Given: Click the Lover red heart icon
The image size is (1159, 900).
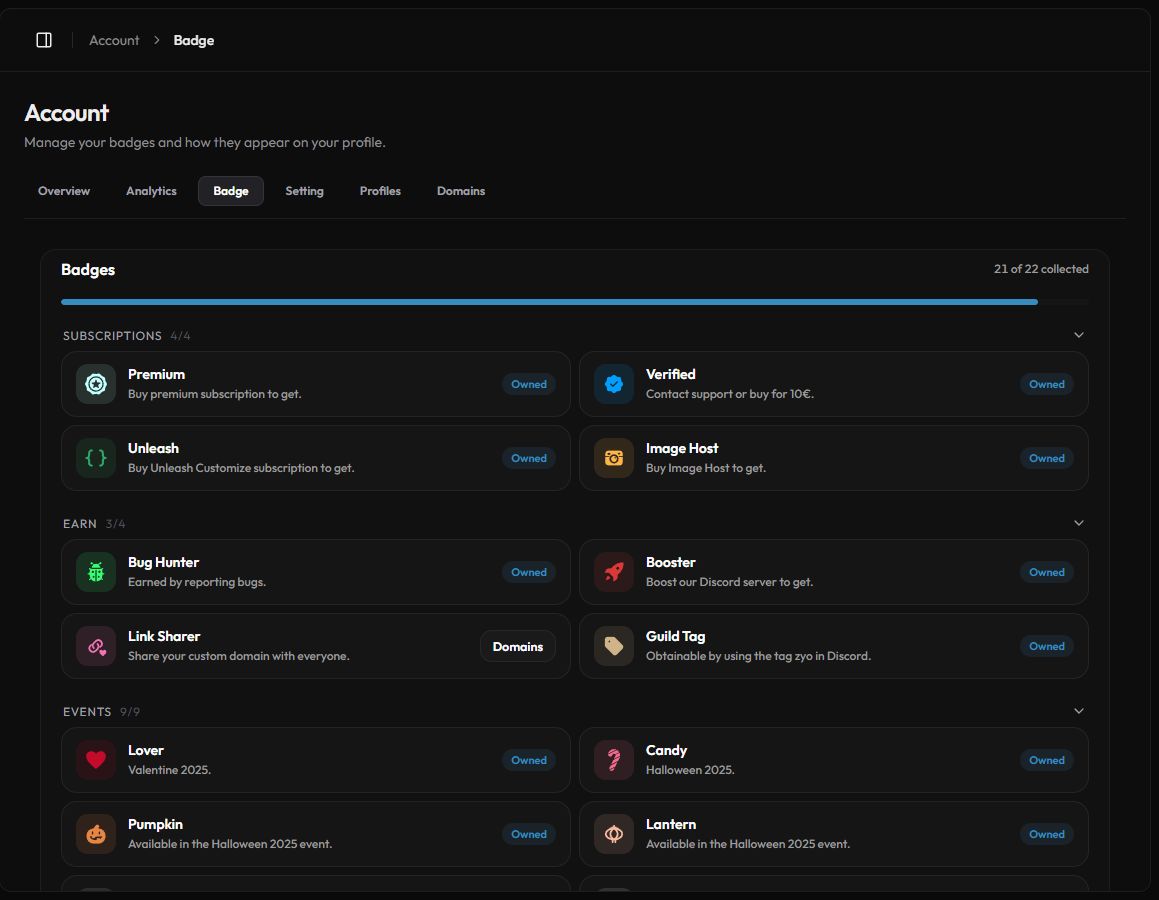Looking at the screenshot, I should point(96,760).
